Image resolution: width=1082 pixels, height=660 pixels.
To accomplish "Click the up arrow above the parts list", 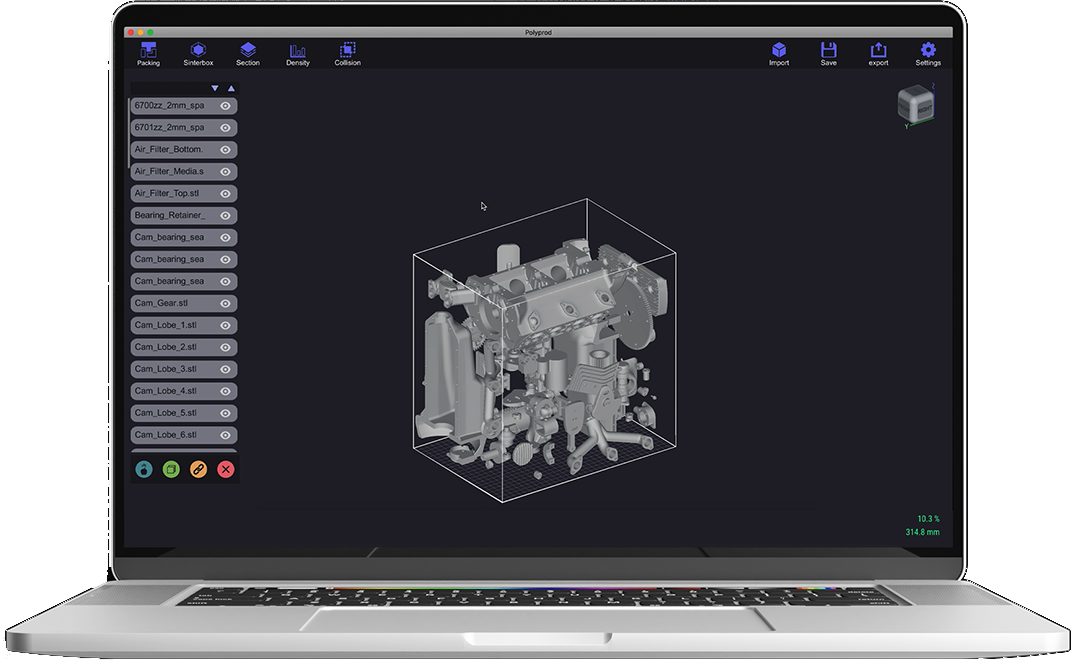I will 232,89.
